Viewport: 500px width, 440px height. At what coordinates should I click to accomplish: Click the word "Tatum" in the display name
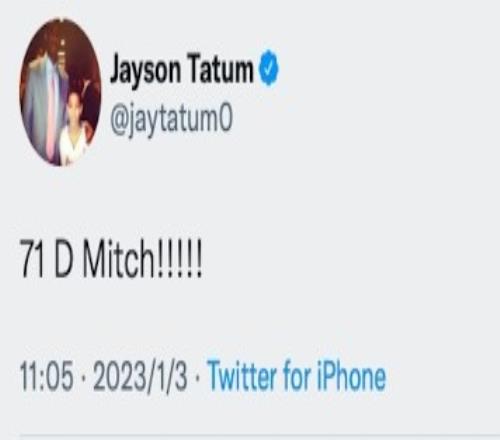[x=220, y=68]
